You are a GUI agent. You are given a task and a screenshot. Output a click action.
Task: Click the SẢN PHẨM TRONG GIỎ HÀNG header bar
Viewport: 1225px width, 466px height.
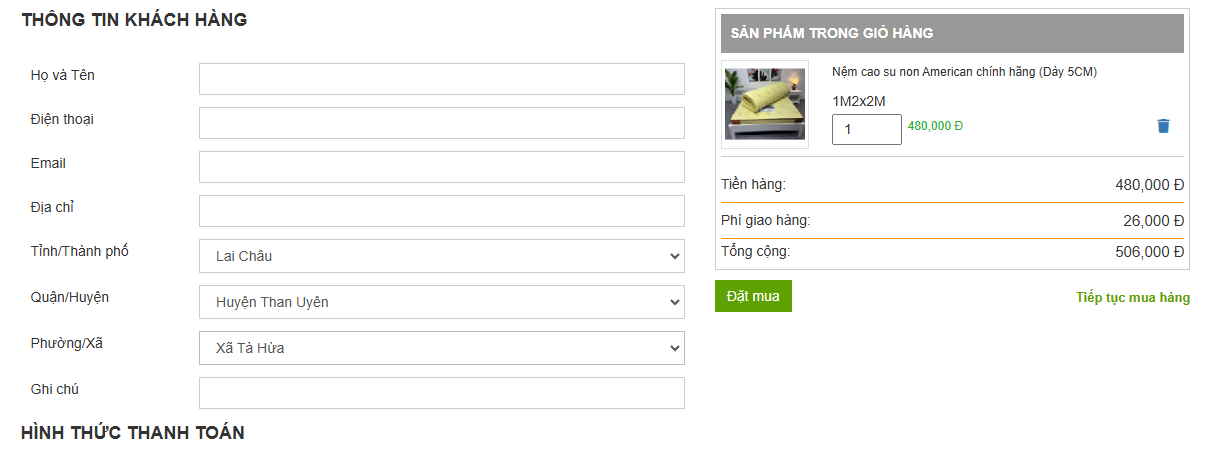[951, 33]
